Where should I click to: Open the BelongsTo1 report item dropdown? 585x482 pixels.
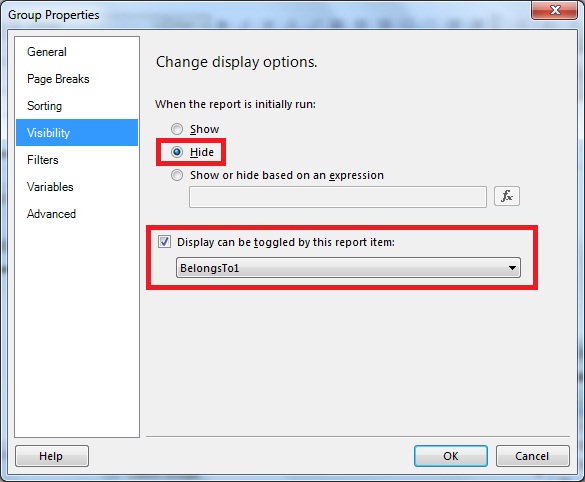348,267
